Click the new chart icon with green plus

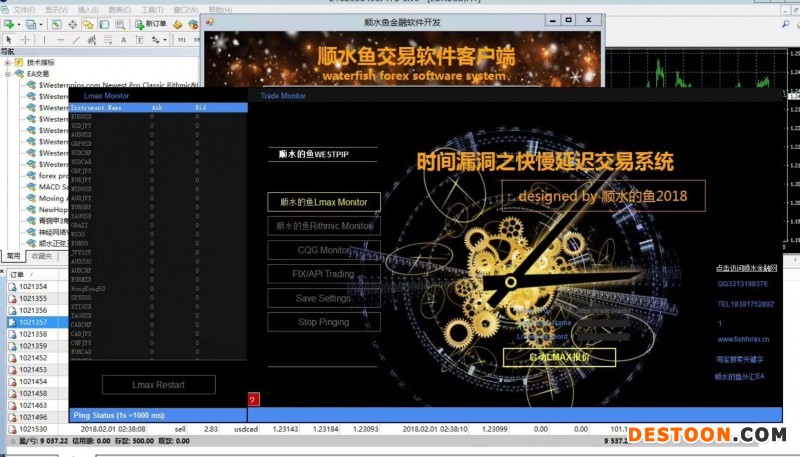(9, 24)
